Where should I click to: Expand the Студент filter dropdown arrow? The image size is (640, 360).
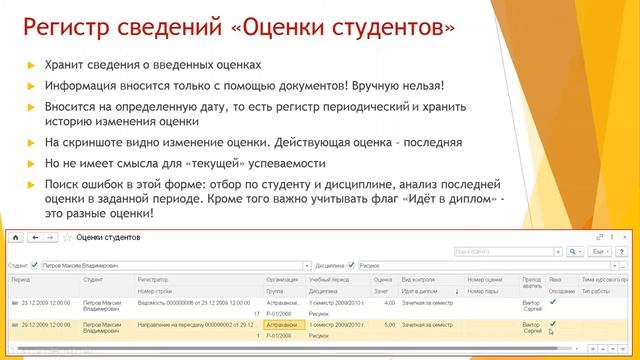tap(307, 266)
